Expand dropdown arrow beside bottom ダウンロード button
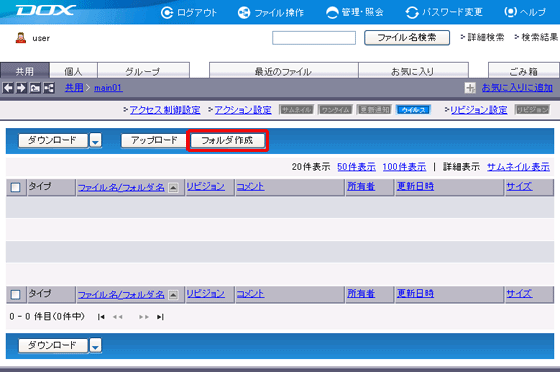This screenshot has width=560, height=372. click(95, 345)
